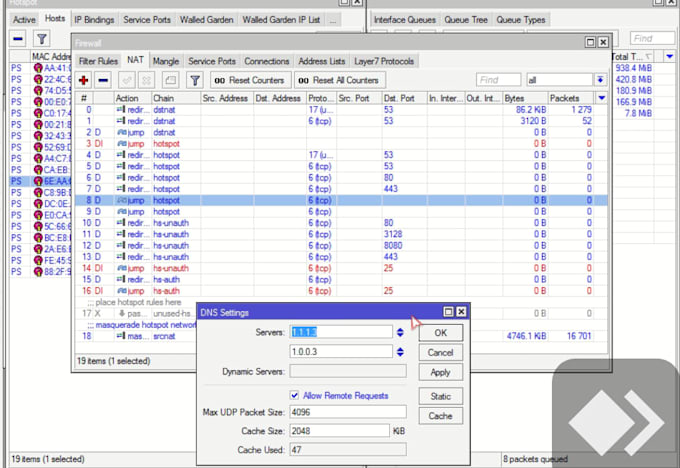Screen dimensions: 680x468
Task: Click the red plus add rule icon
Action: click(84, 80)
